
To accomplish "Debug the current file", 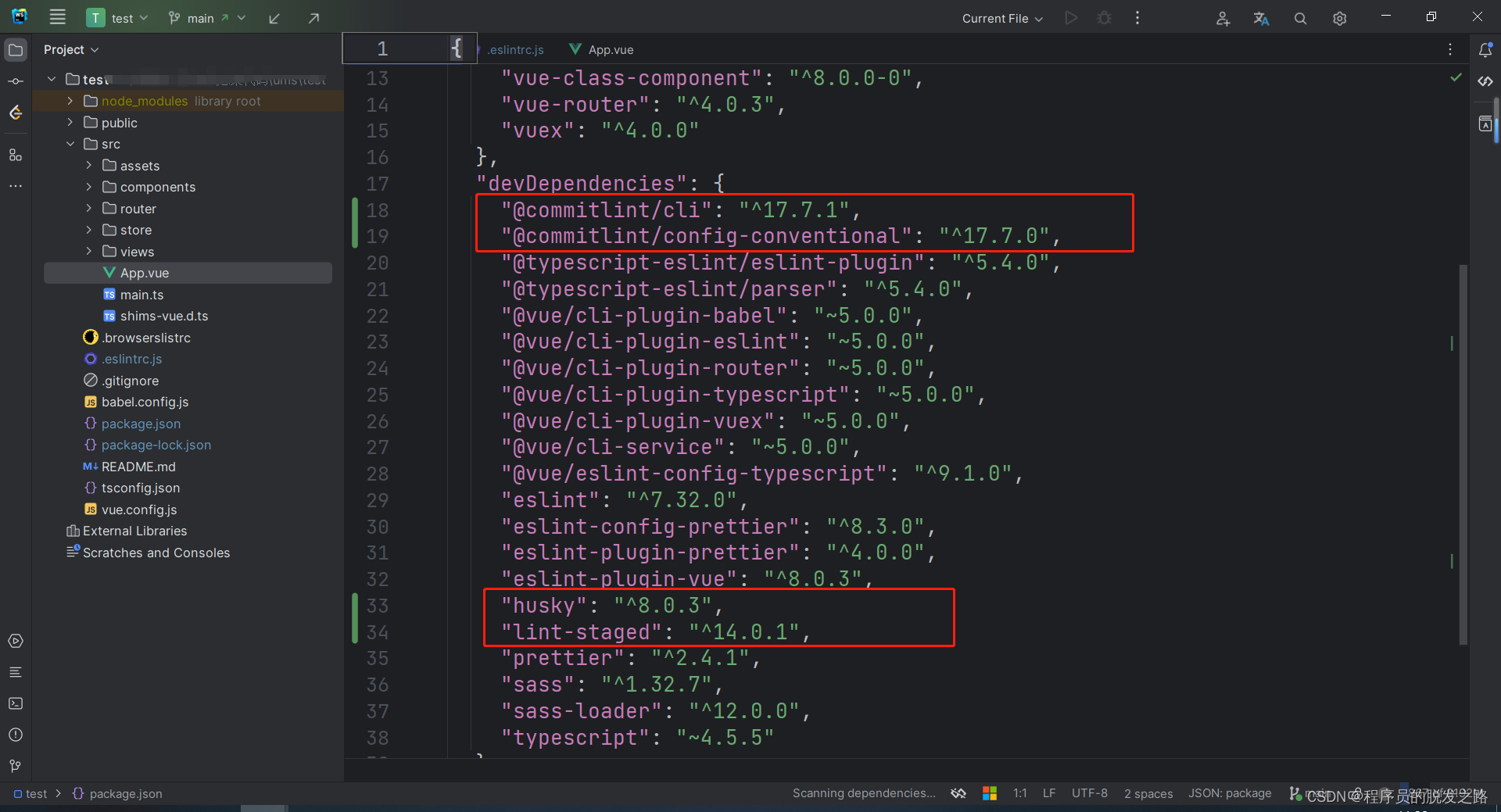I will 1104,18.
